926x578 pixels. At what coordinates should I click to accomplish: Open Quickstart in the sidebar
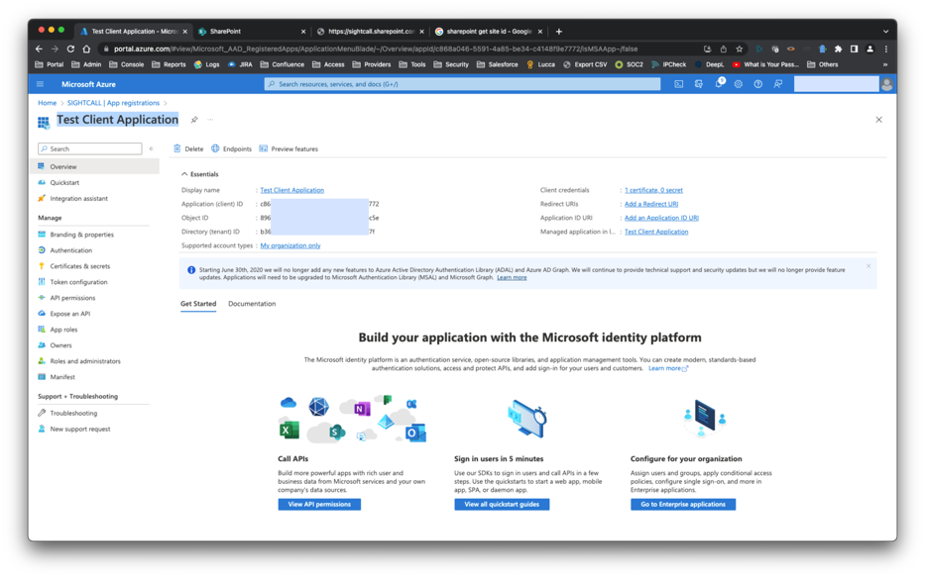pyautogui.click(x=64, y=182)
